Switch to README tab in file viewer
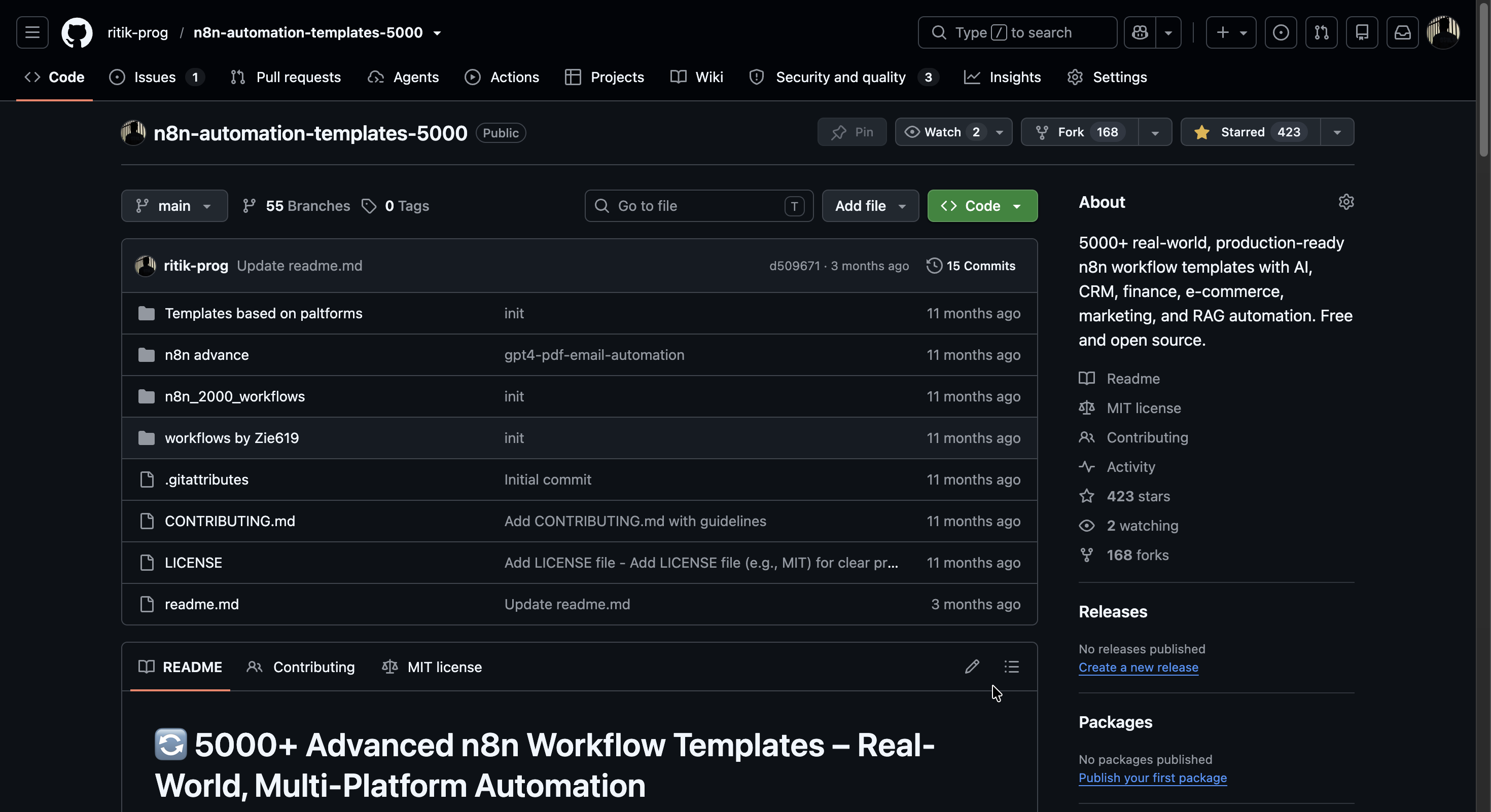This screenshot has height=812, width=1491. click(x=180, y=667)
